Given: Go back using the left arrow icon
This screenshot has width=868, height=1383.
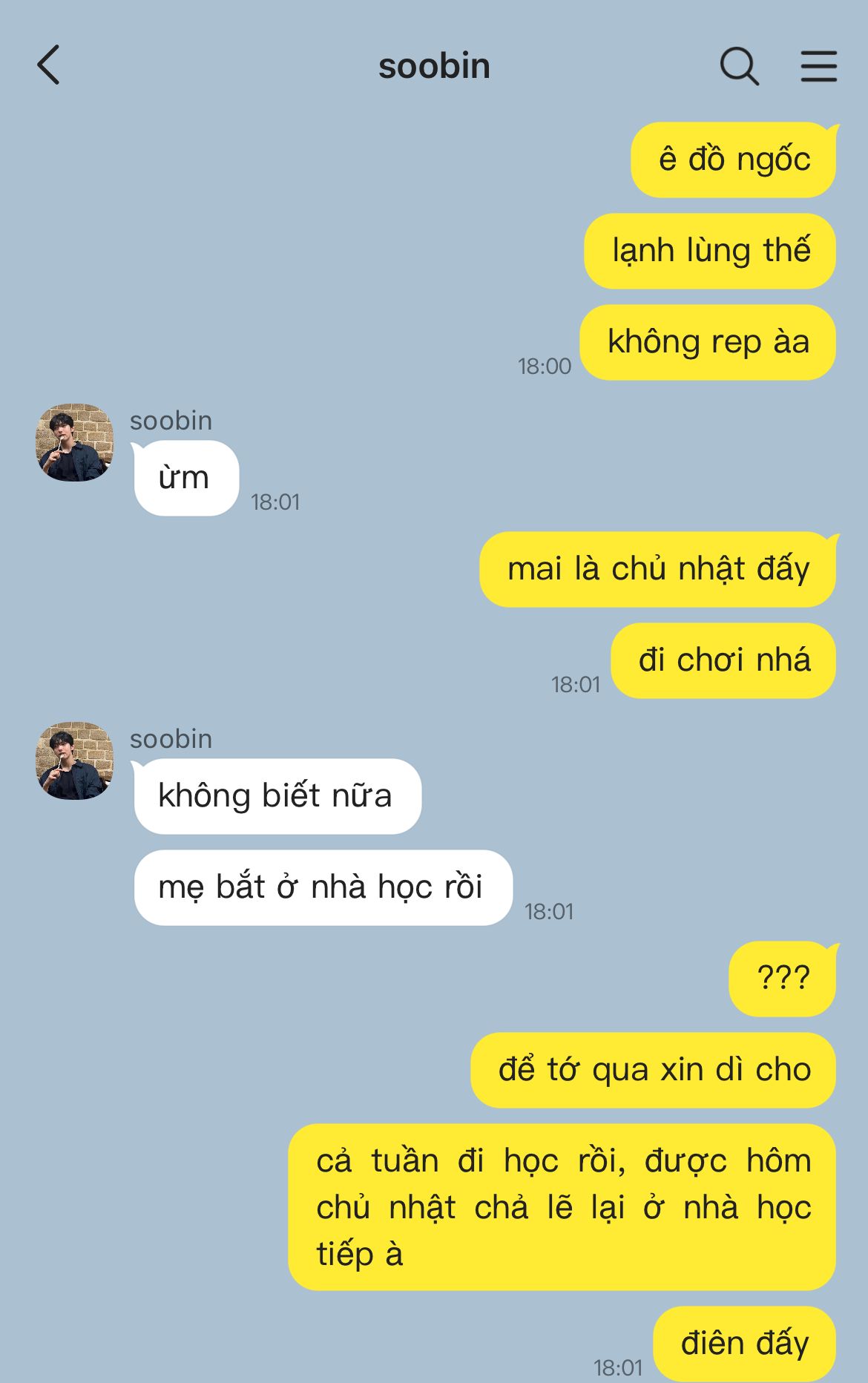Looking at the screenshot, I should (x=49, y=65).
